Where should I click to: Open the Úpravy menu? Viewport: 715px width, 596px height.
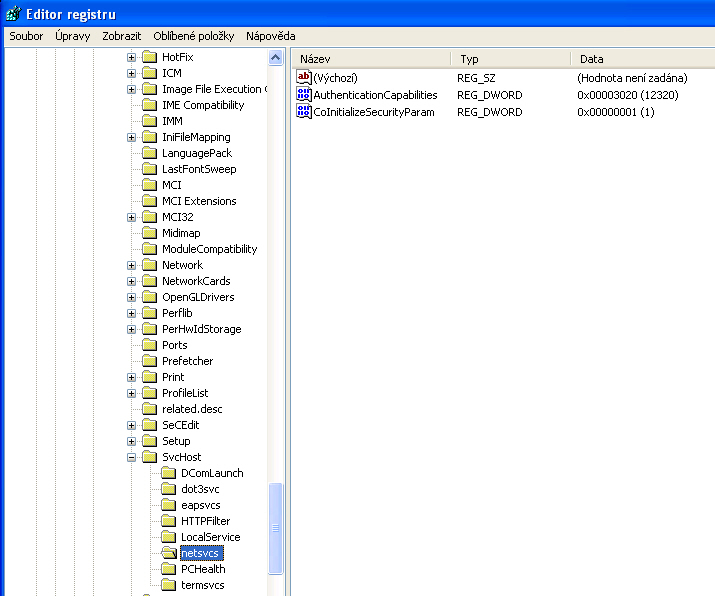point(73,36)
